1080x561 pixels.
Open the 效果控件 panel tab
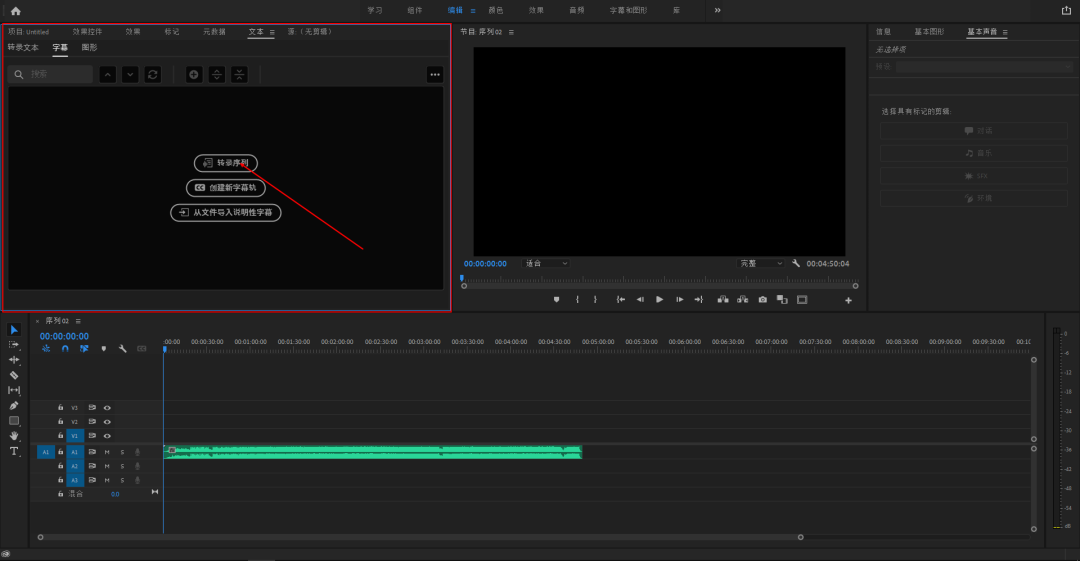87,32
